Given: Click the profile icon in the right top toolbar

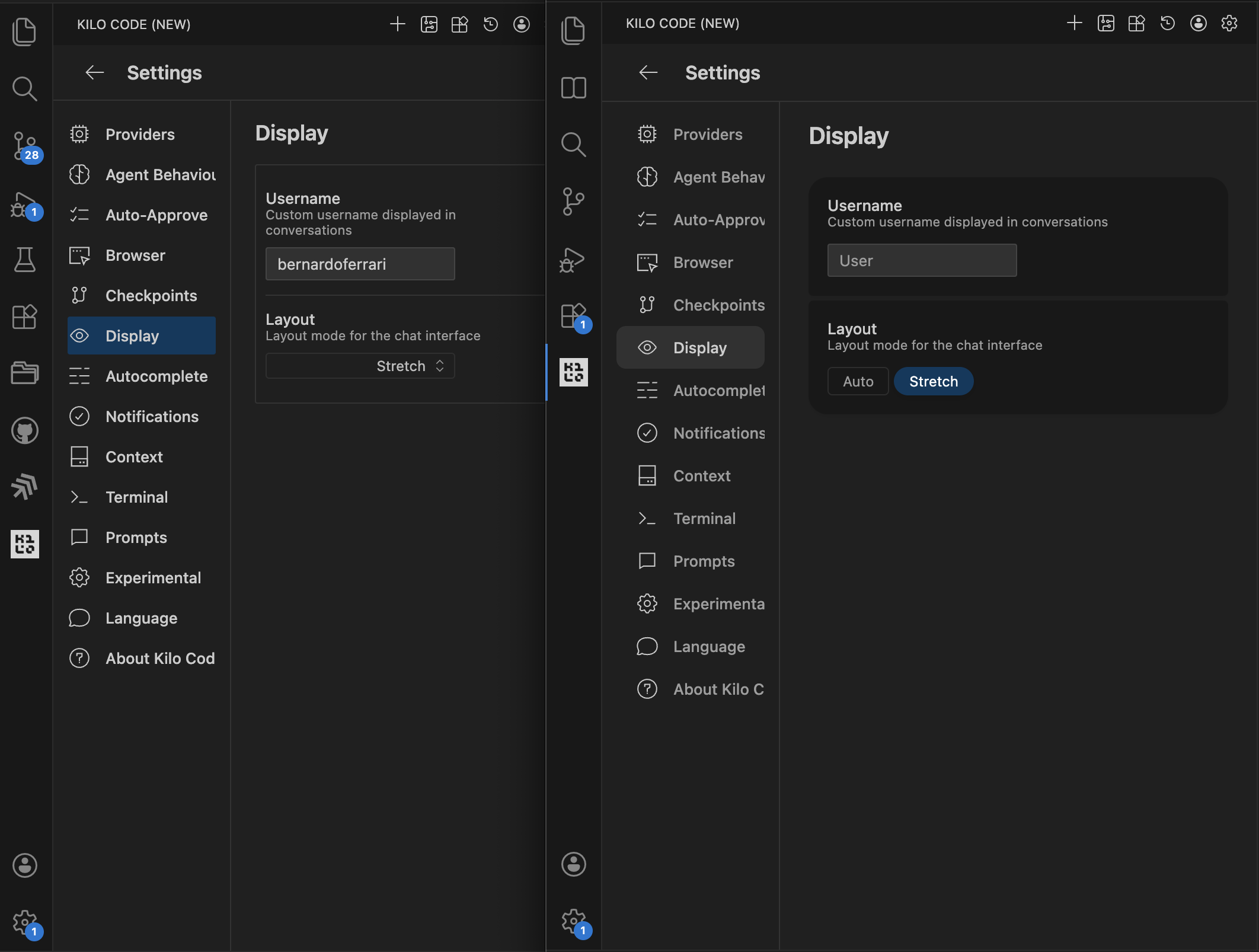Looking at the screenshot, I should click(1198, 24).
